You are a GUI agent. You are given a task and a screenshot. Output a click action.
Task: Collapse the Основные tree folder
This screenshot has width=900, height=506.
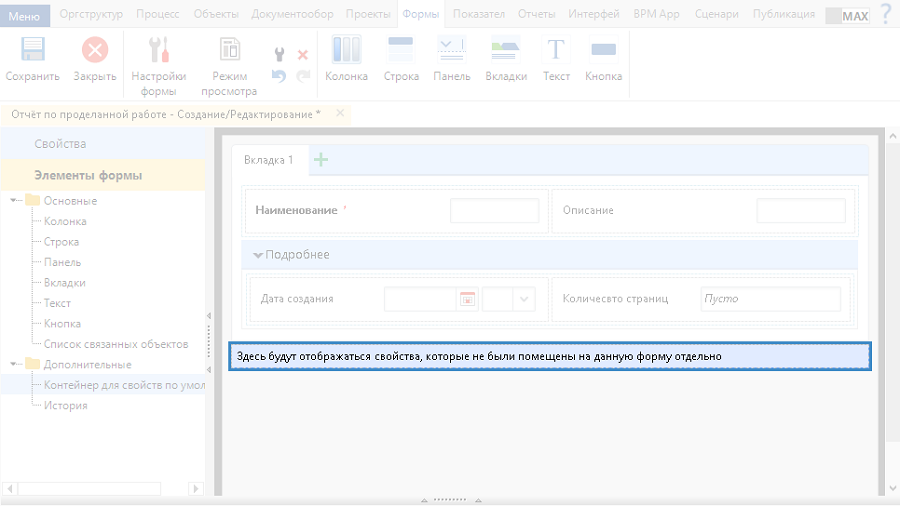point(15,201)
